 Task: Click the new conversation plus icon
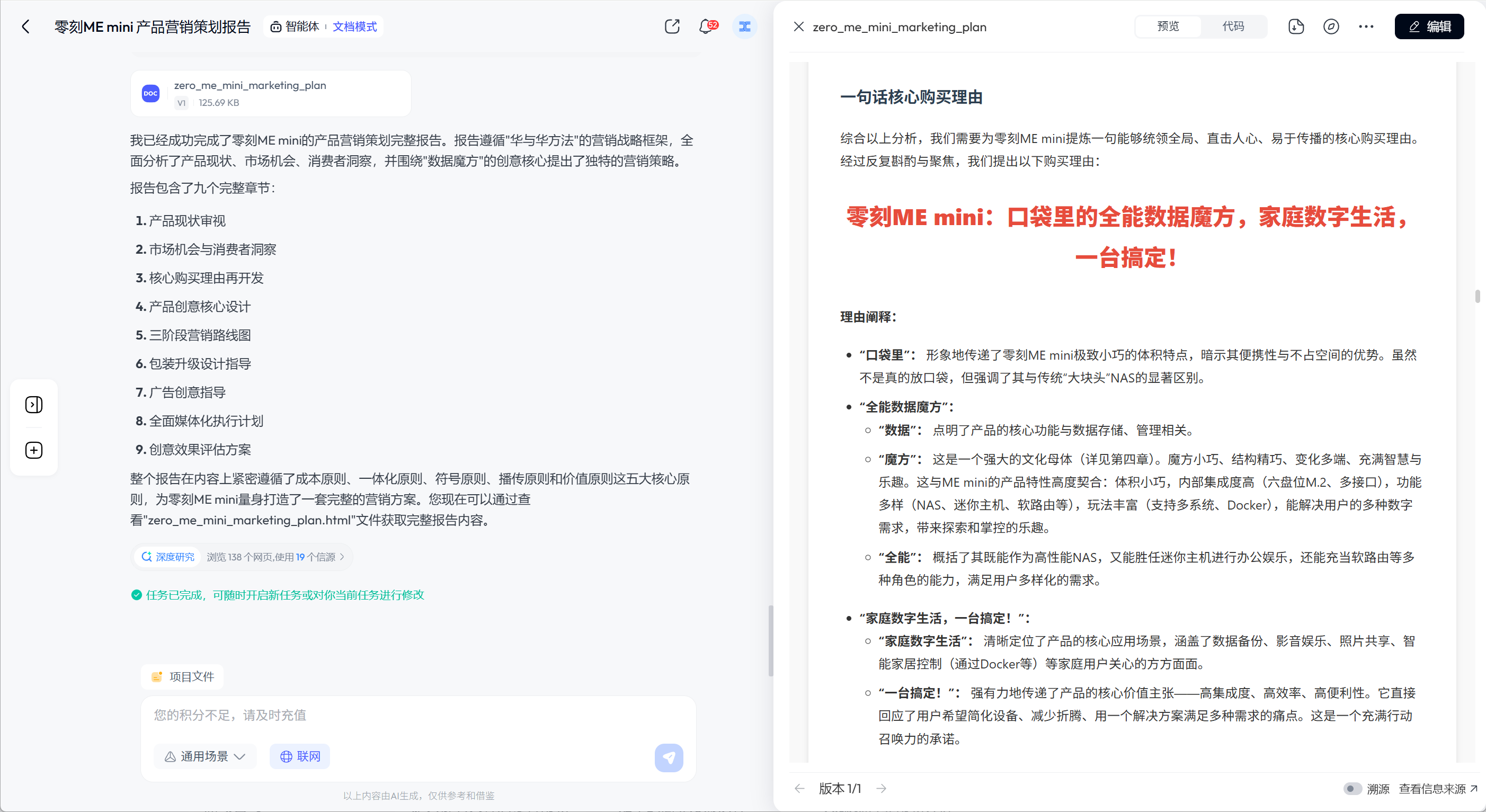tap(34, 450)
